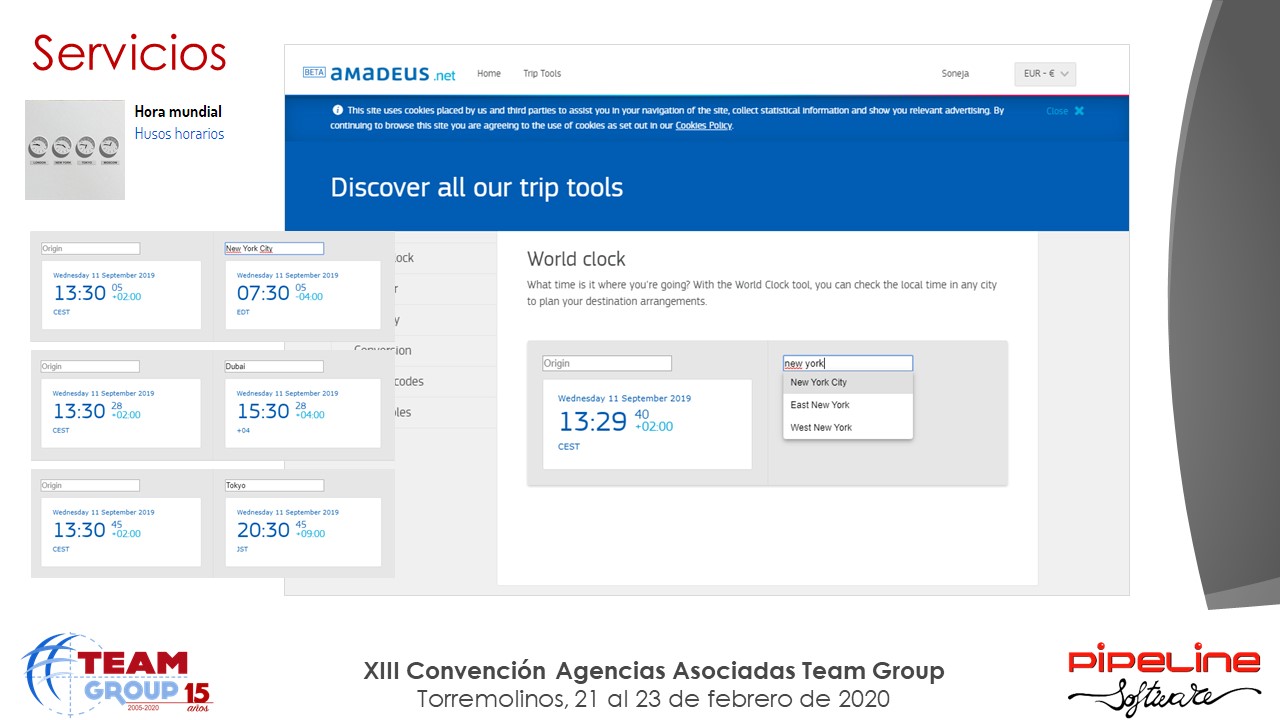This screenshot has width=1280, height=720.
Task: Click the 15:30 Dubai time
Action: (x=263, y=411)
